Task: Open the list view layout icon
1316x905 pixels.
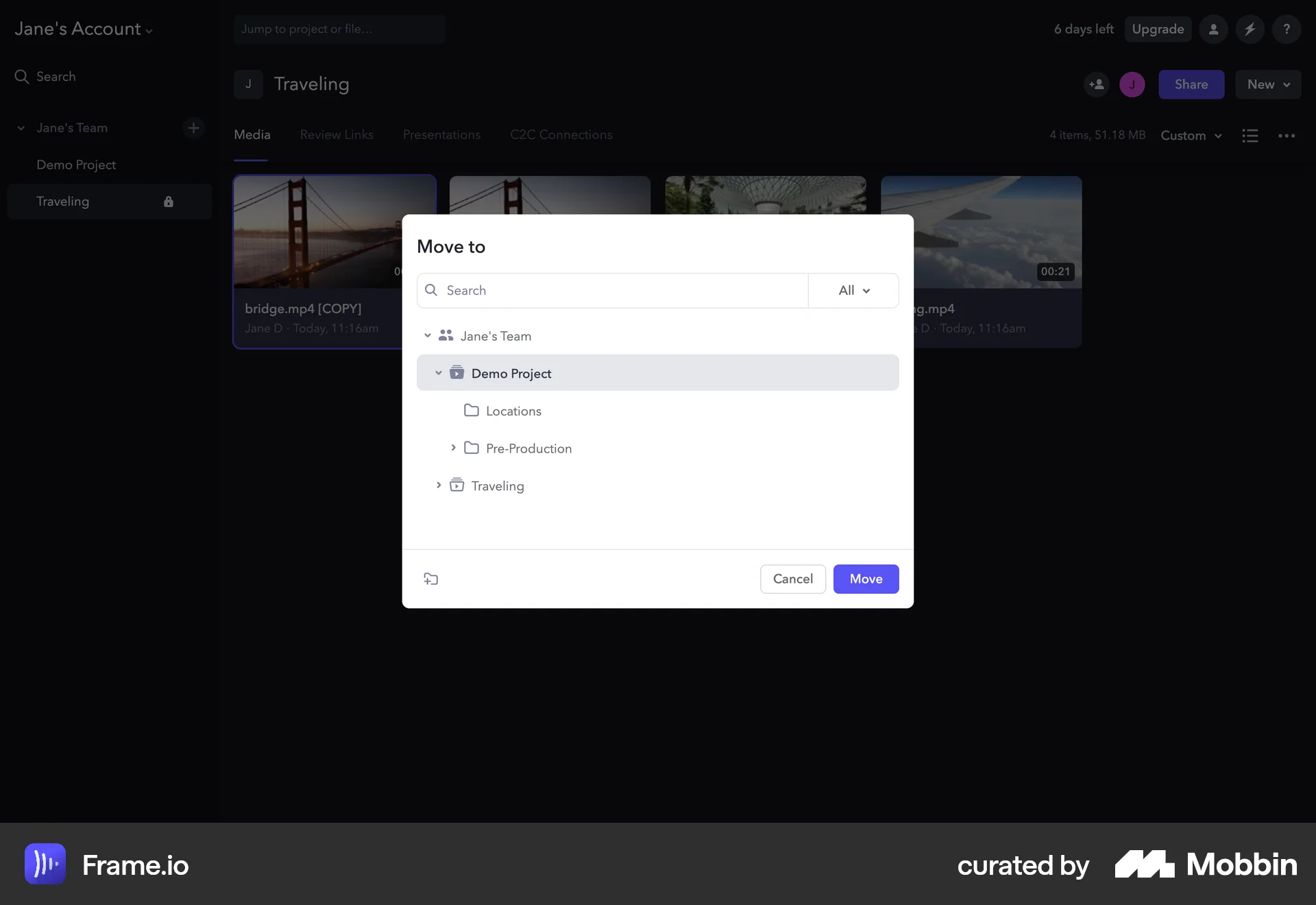Action: 1250,135
